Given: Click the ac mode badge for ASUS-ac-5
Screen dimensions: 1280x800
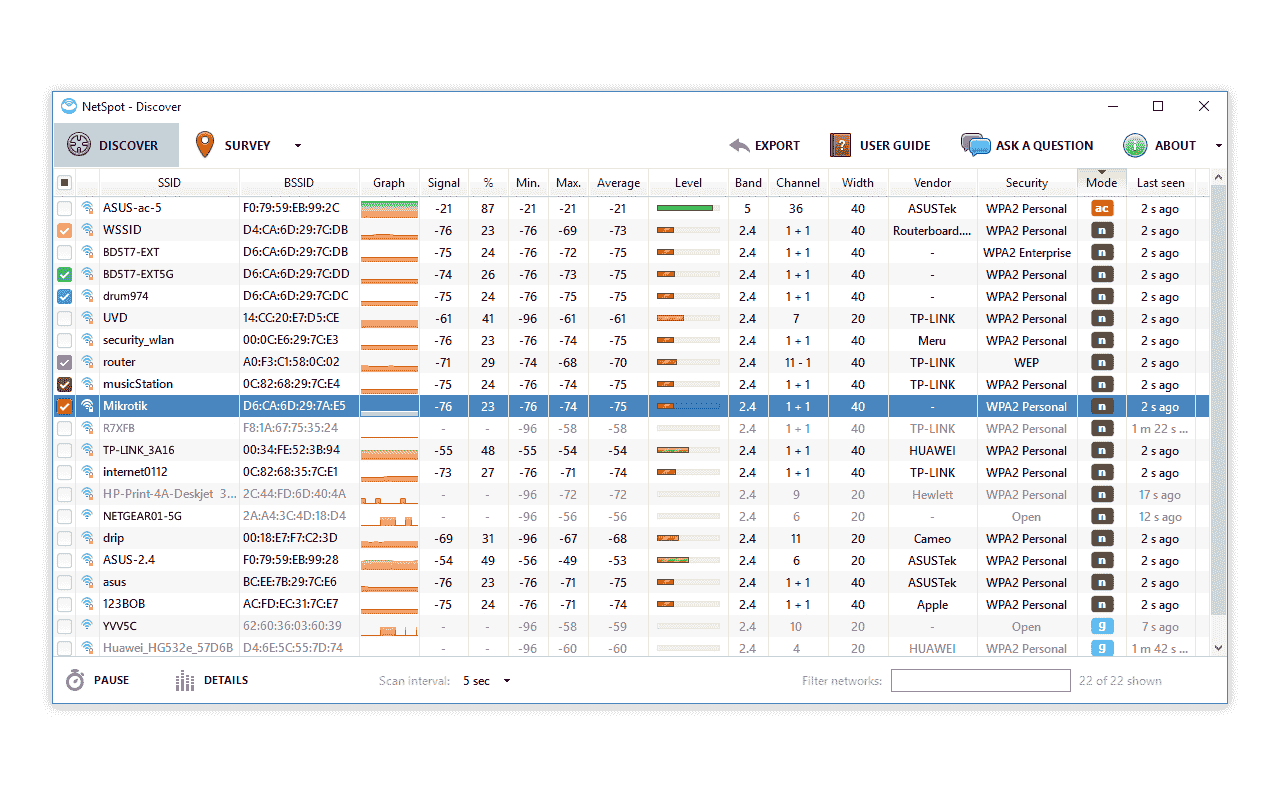Looking at the screenshot, I should [x=1101, y=208].
